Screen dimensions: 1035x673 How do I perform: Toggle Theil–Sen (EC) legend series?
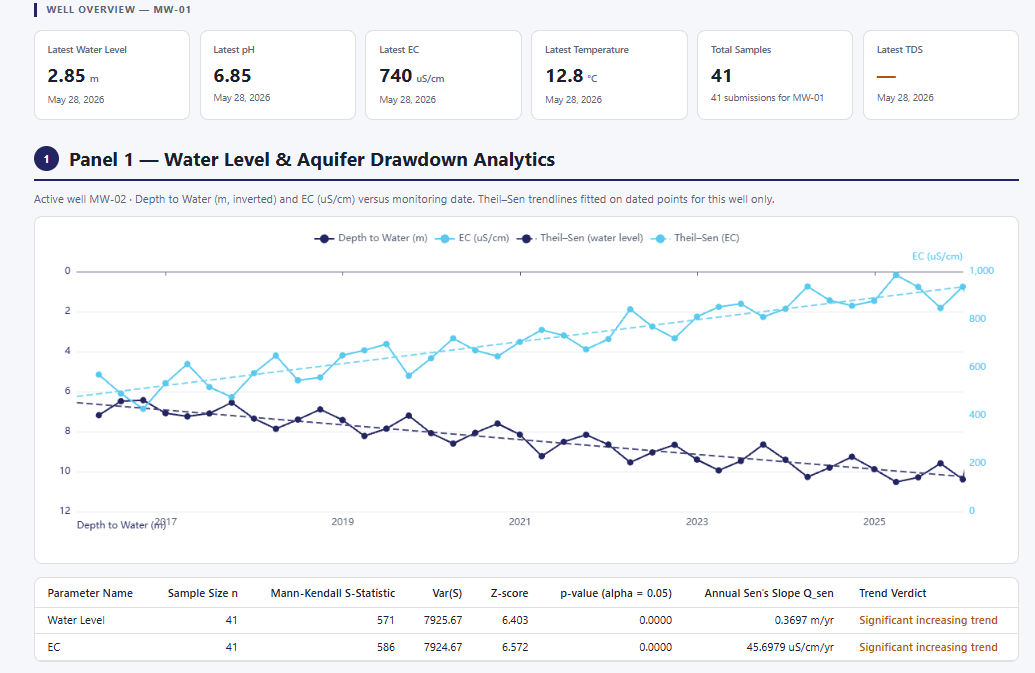click(695, 238)
